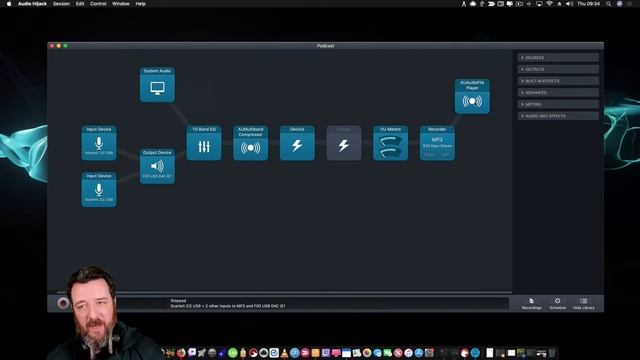Click the AirPlay display icon in menu bar
The width and height of the screenshot is (640, 360).
coord(539,4)
